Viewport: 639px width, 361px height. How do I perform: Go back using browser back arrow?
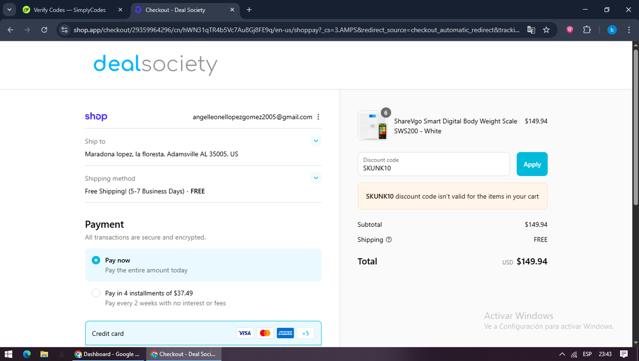pyautogui.click(x=11, y=30)
